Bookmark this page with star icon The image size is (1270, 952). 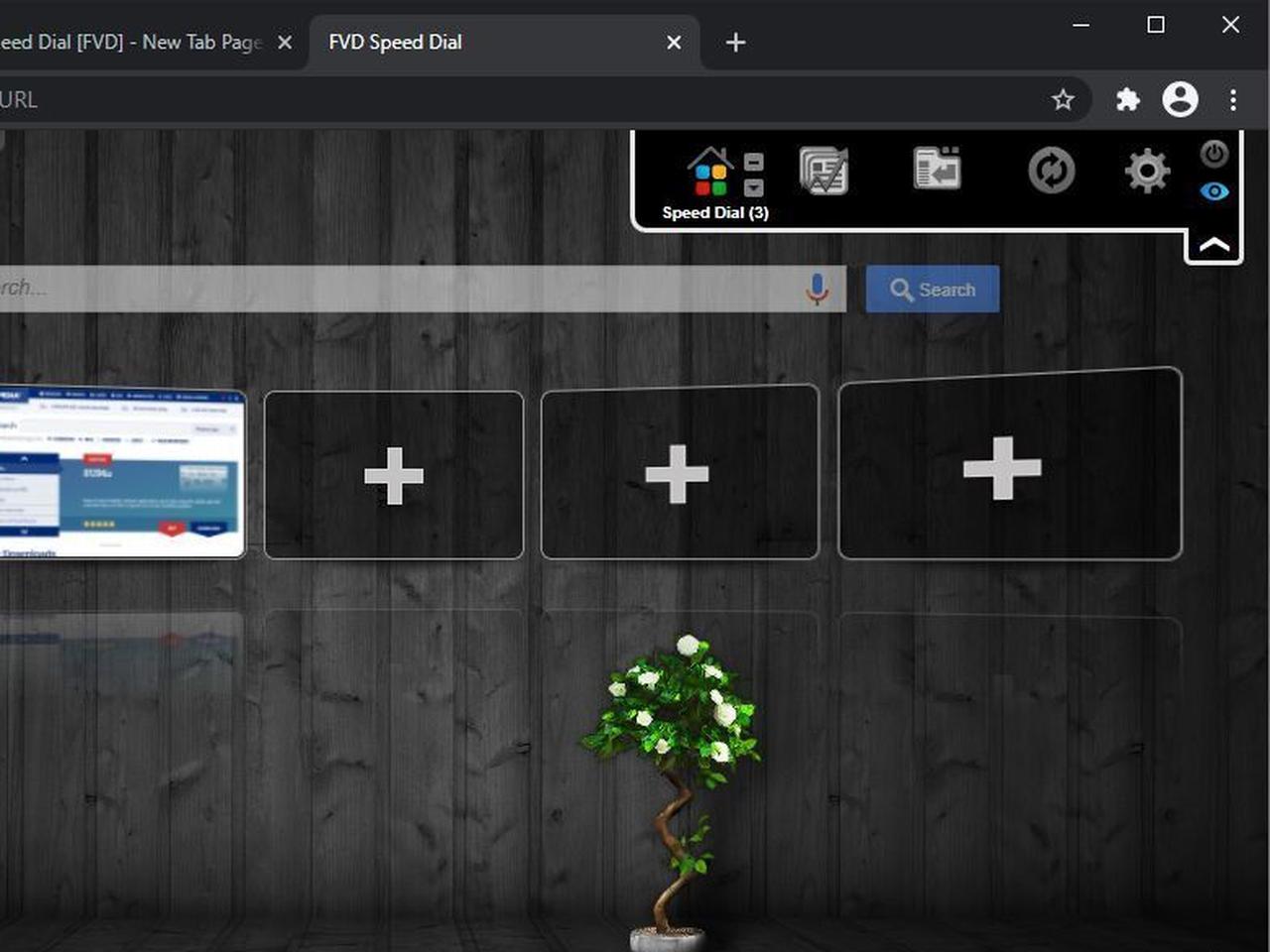click(x=1063, y=99)
